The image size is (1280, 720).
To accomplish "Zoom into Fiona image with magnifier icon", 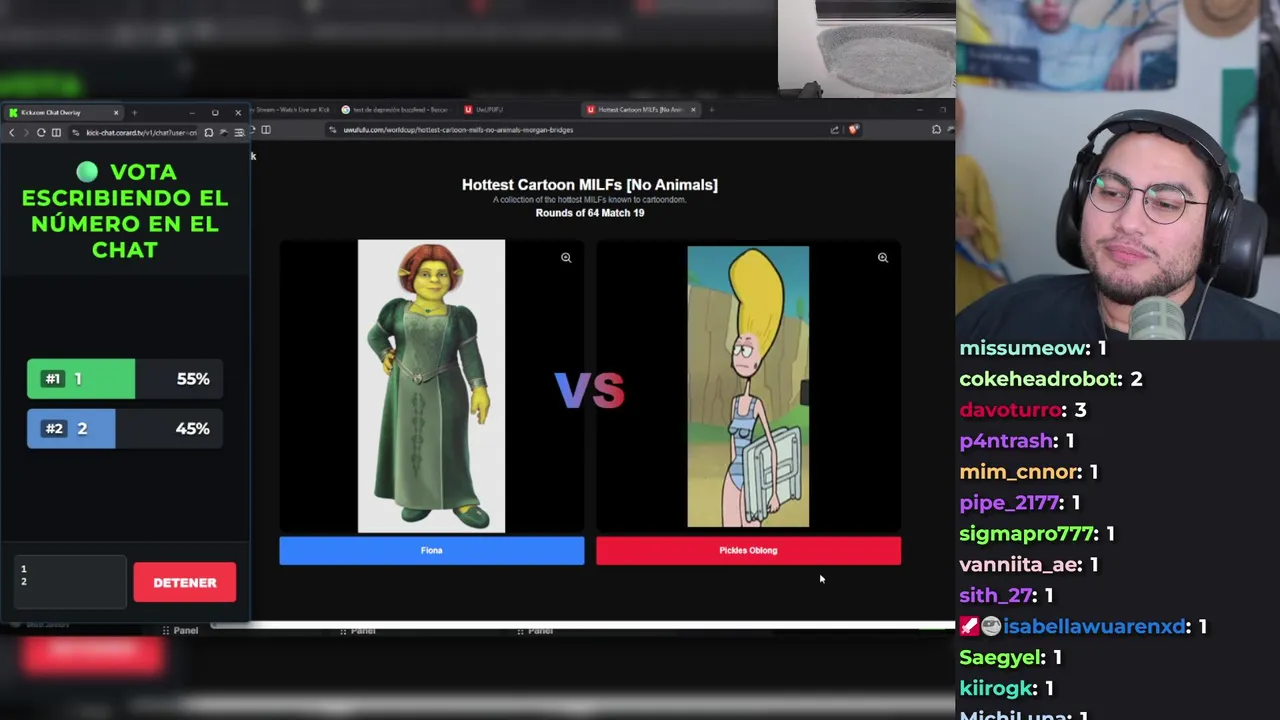I will 566,258.
